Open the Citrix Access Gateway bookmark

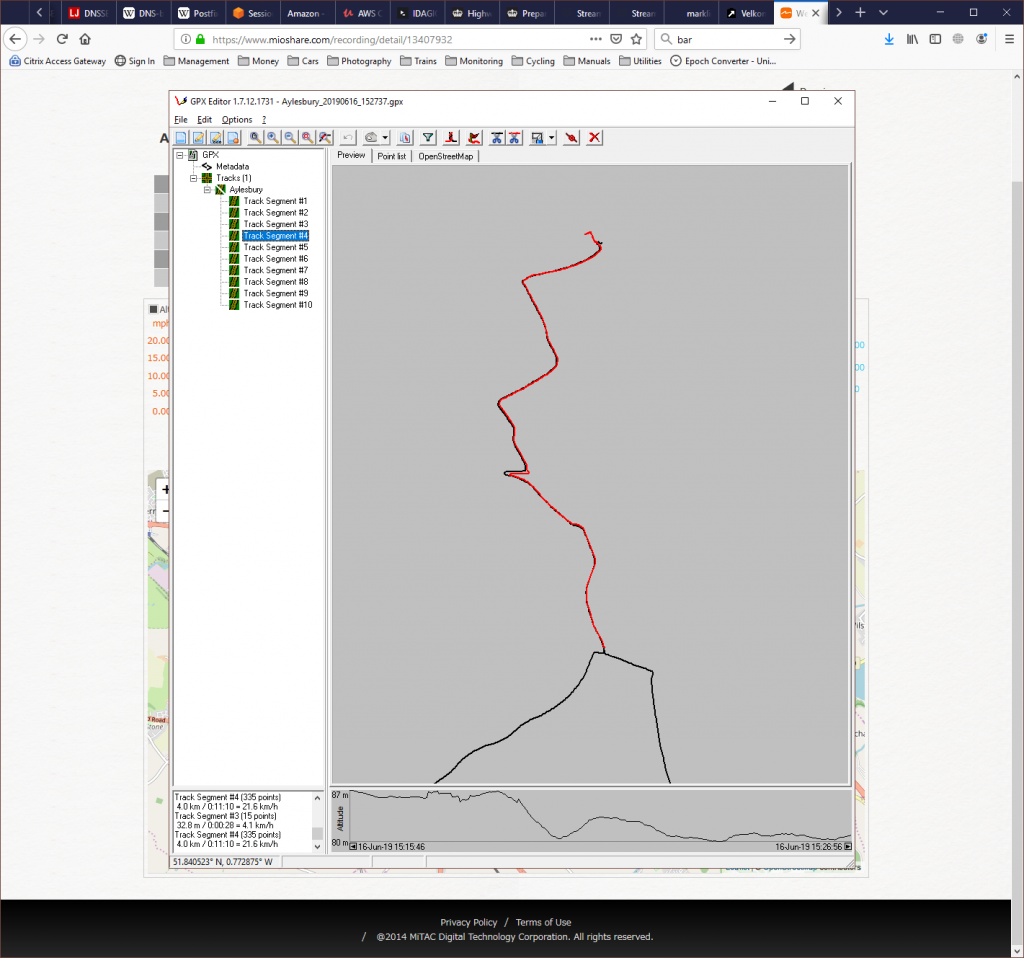pyautogui.click(x=57, y=61)
